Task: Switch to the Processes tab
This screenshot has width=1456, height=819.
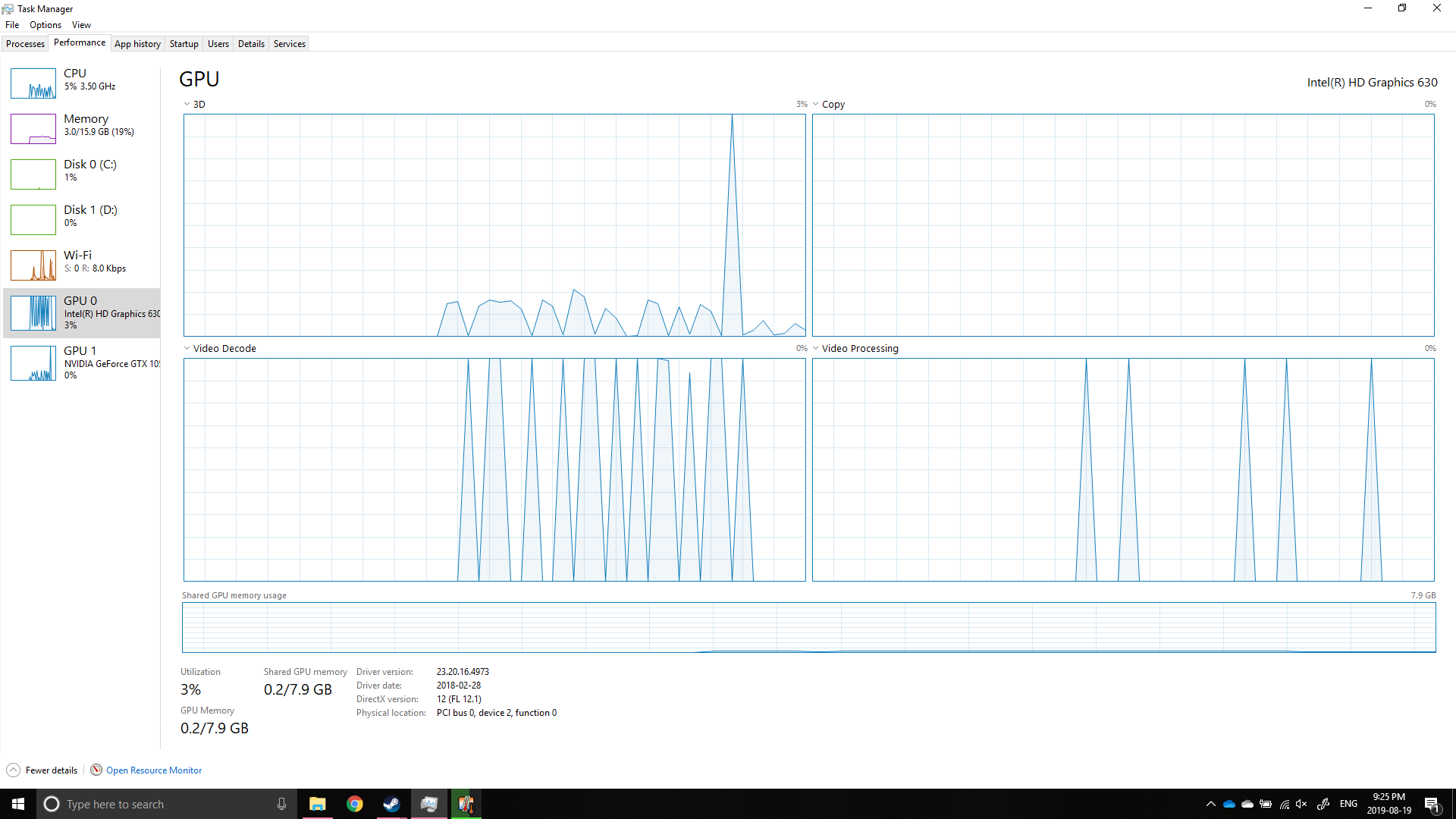Action: (25, 44)
